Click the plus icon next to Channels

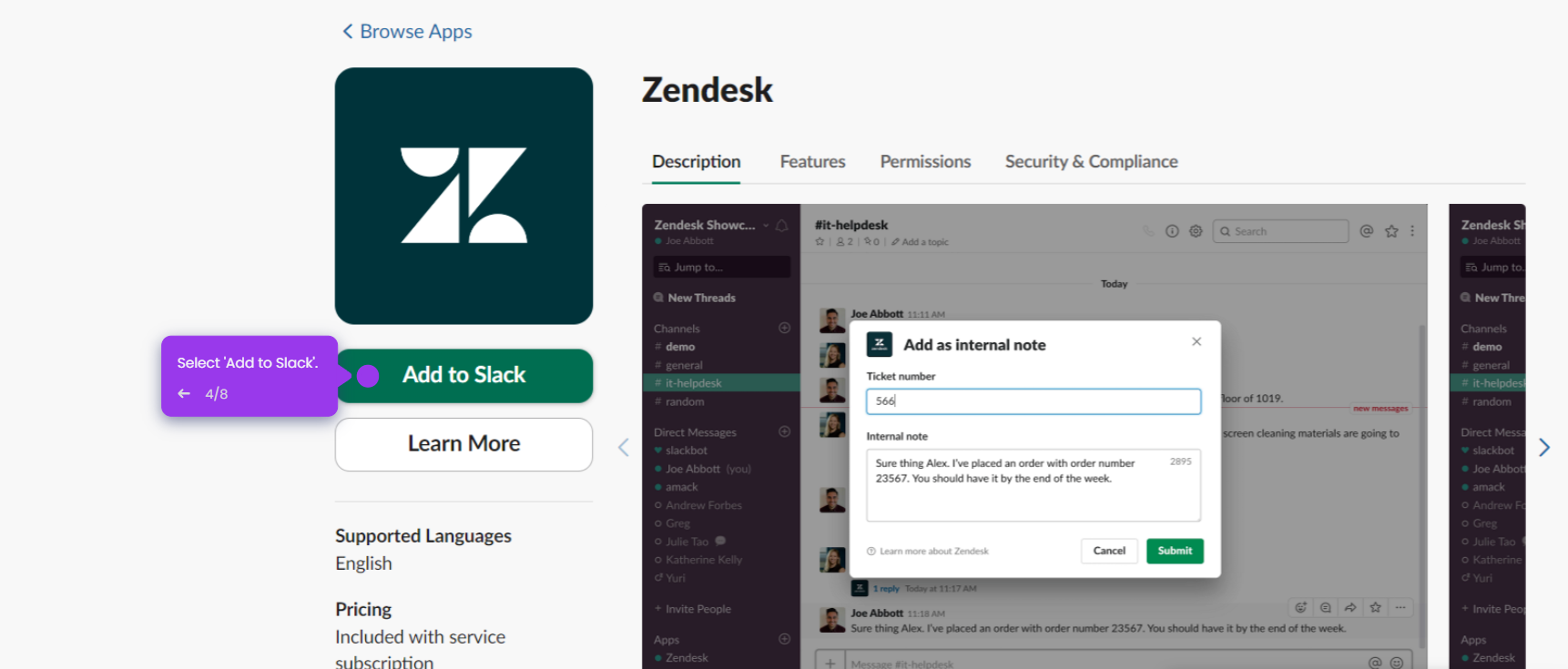coord(784,328)
